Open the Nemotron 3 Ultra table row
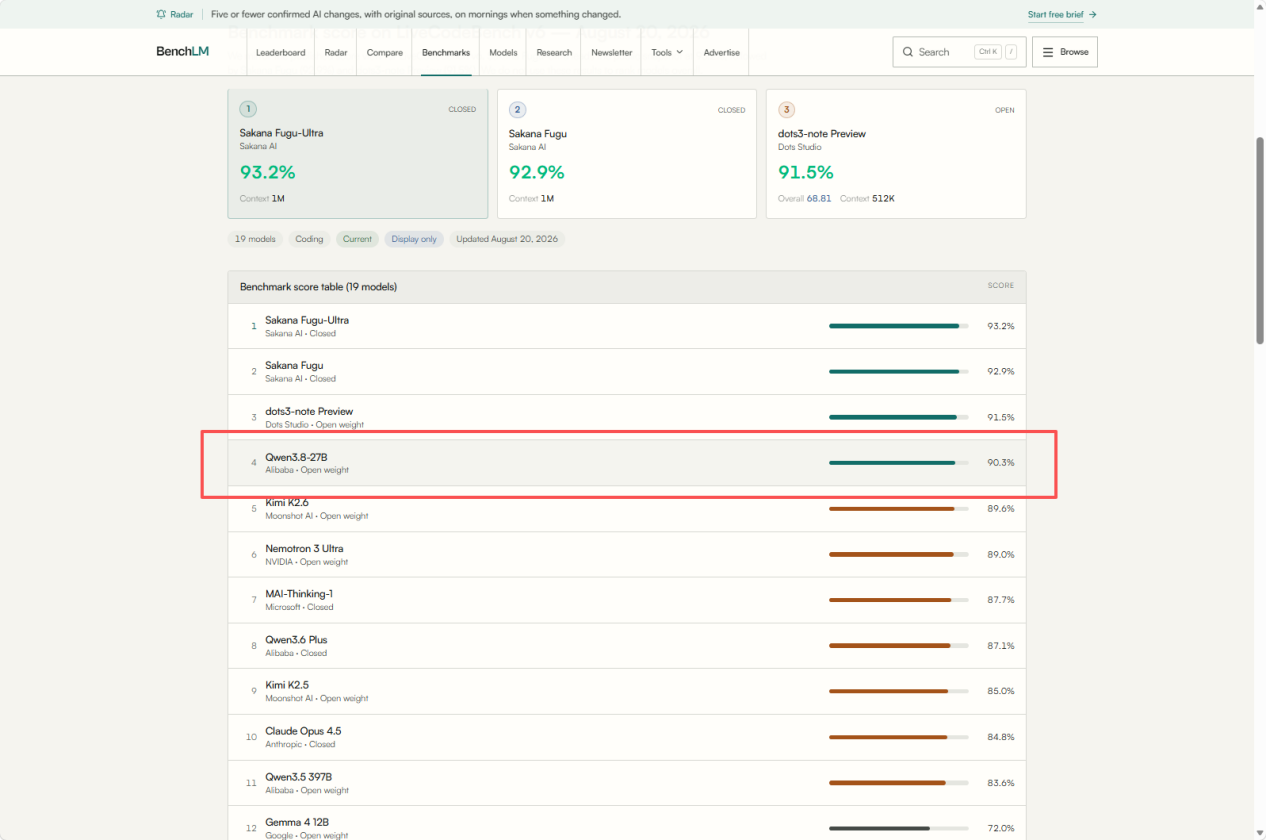The image size is (1266, 840). coord(627,554)
